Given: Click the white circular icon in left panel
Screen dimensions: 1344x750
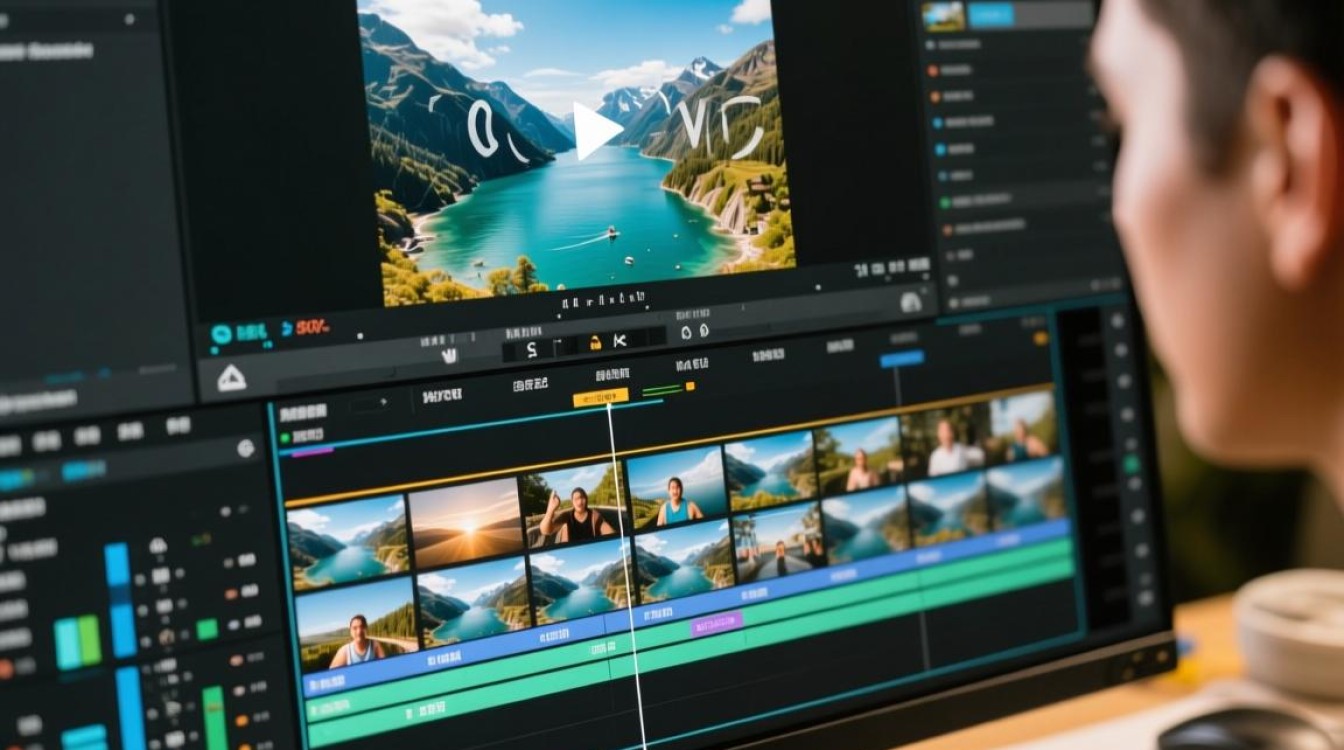Looking at the screenshot, I should (245, 448).
